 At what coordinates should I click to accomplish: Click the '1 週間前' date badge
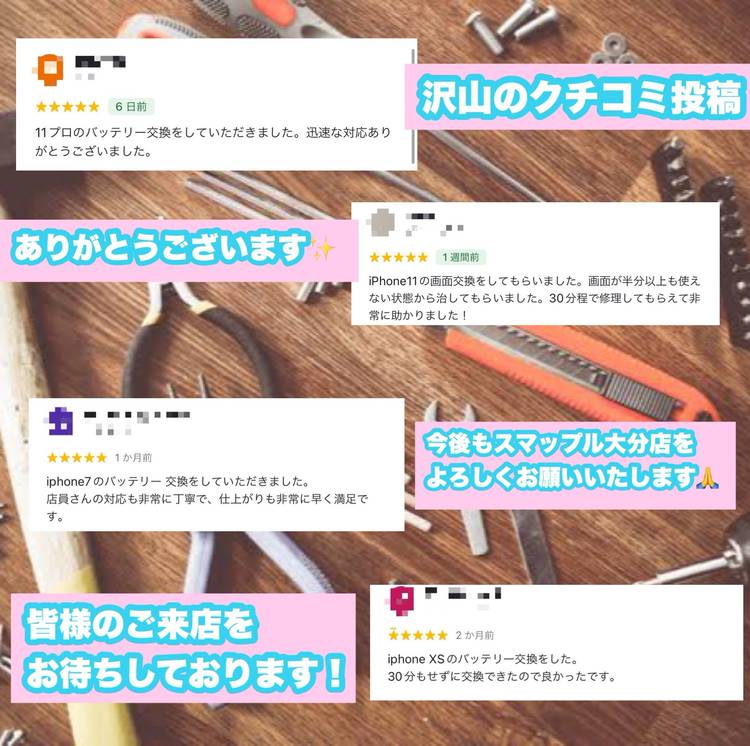[460, 258]
